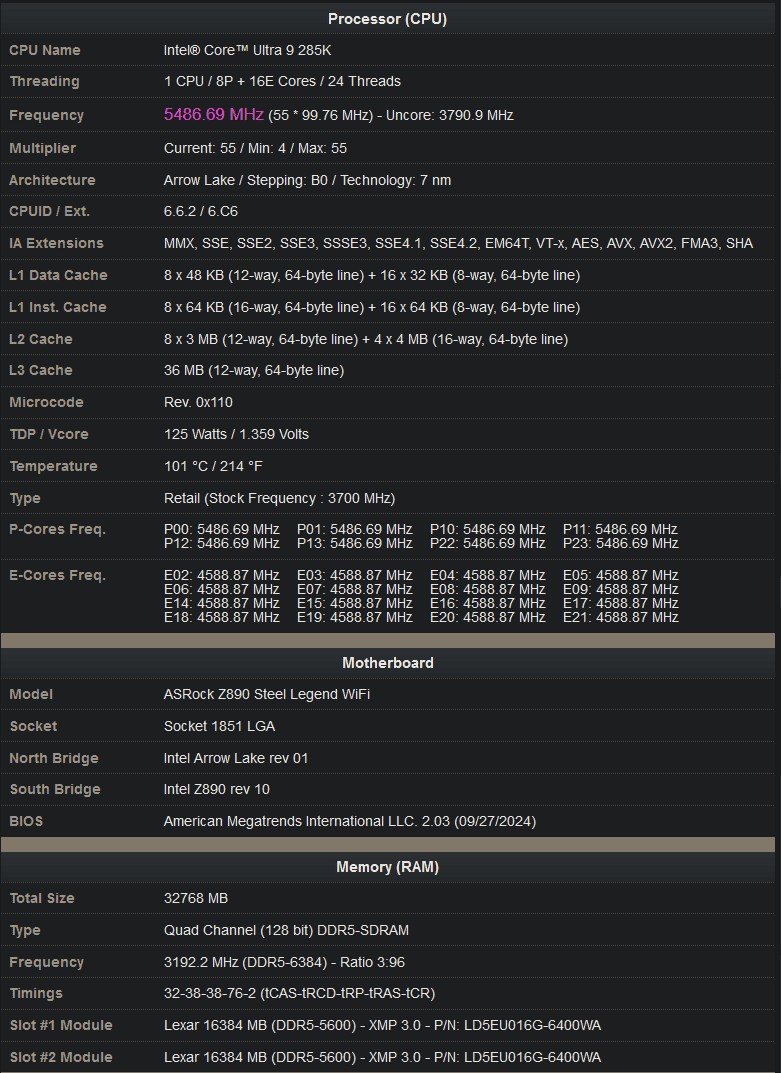
Task: Click the CPU Name row label
Action: (x=44, y=51)
